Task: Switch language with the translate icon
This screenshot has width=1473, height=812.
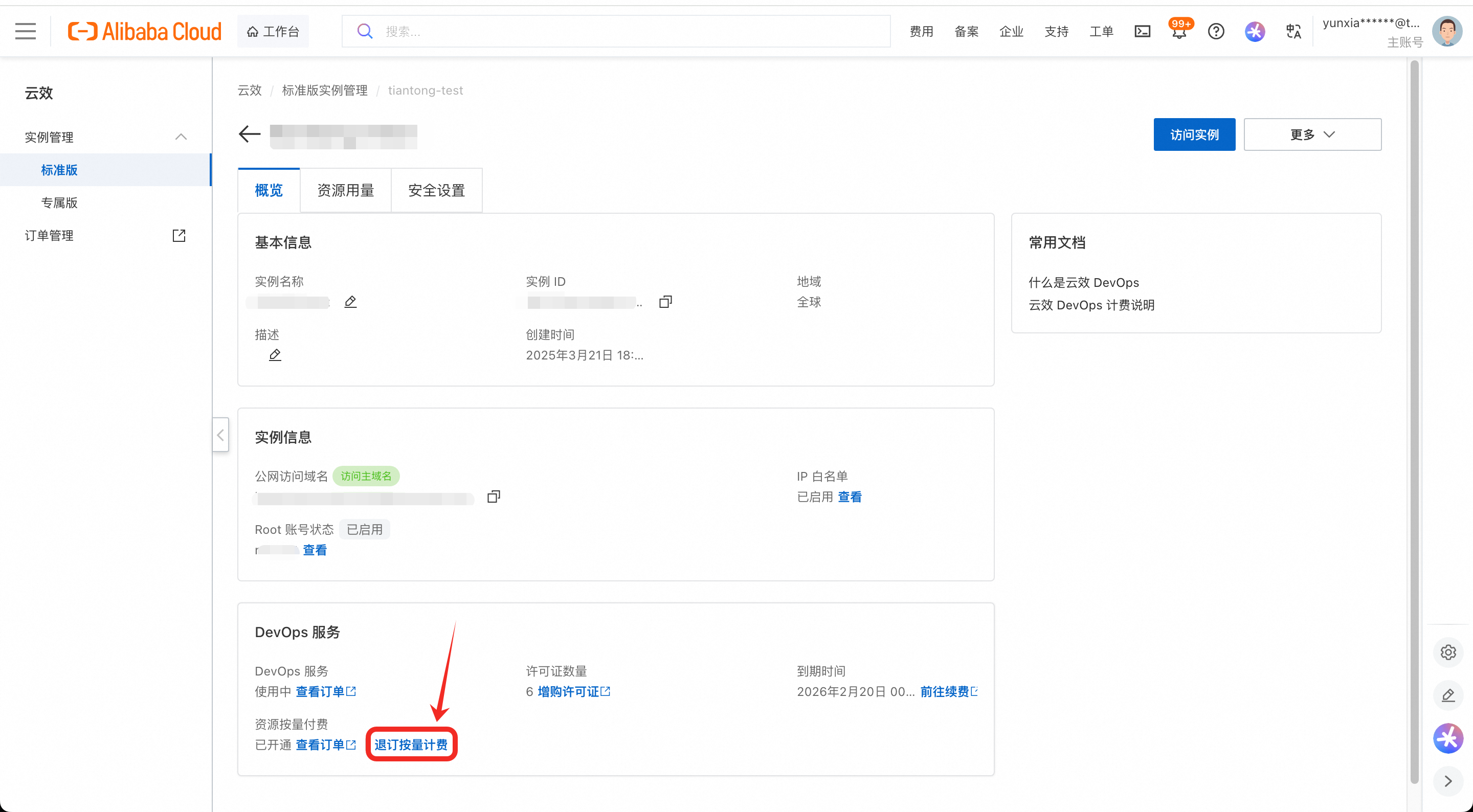Action: tap(1293, 31)
